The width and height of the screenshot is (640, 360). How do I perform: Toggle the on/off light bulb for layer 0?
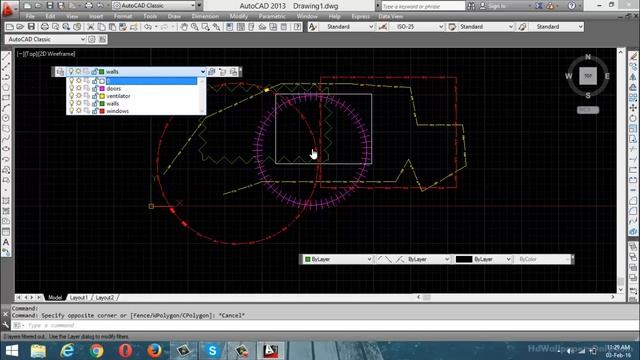71,81
